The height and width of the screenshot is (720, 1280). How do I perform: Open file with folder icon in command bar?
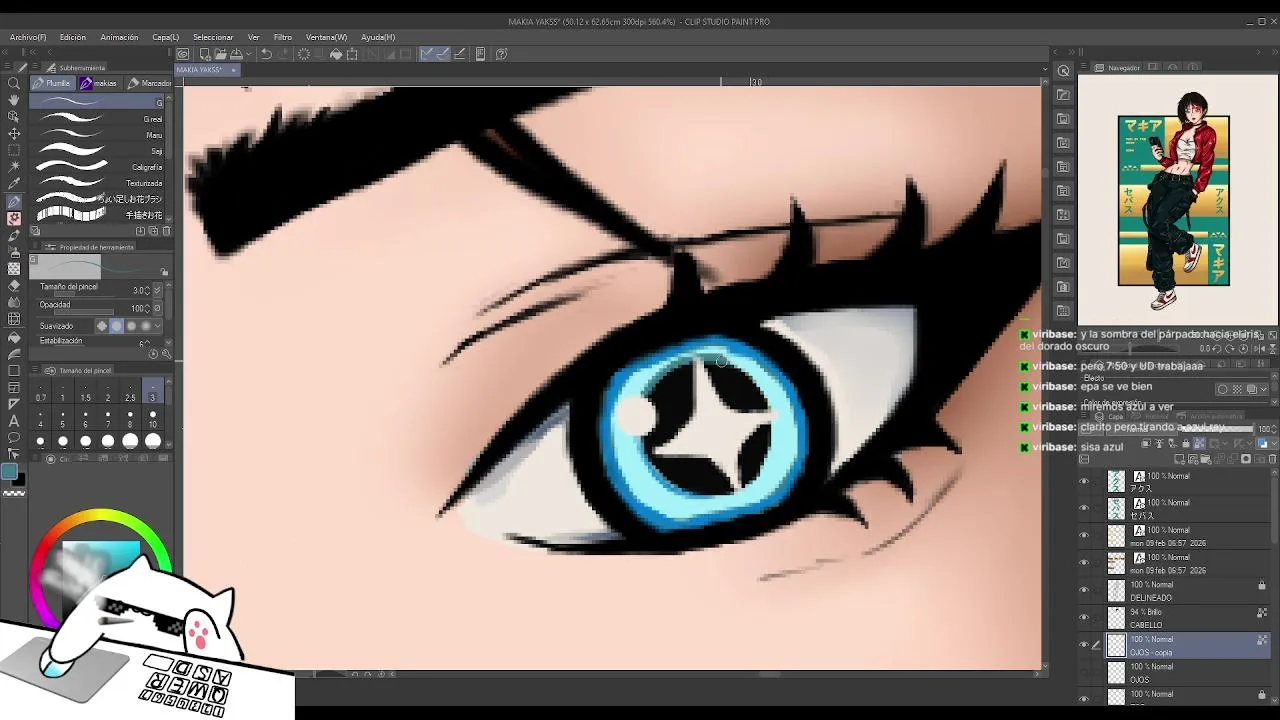point(220,54)
